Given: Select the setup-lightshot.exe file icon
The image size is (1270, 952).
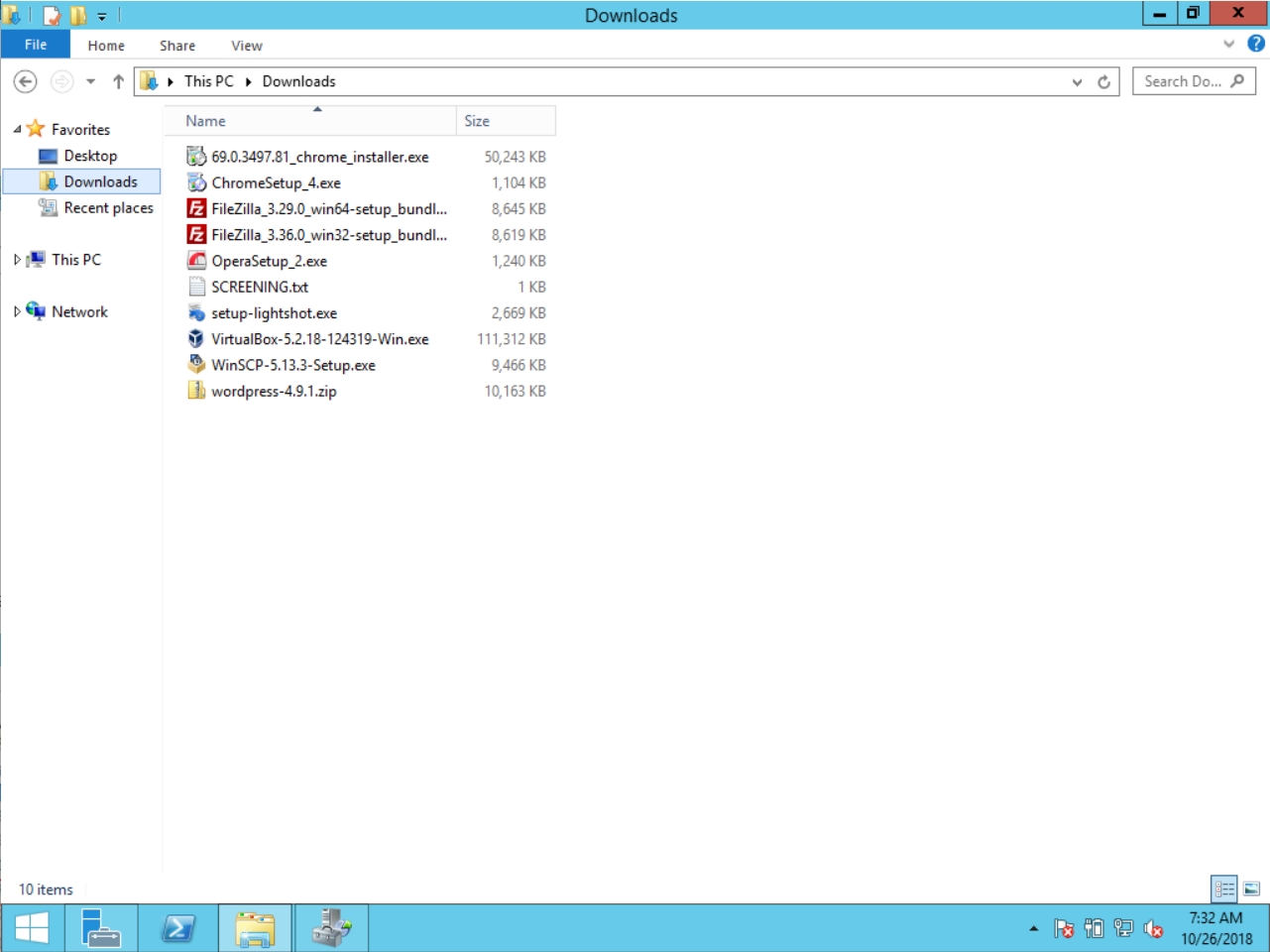Looking at the screenshot, I should [x=196, y=312].
